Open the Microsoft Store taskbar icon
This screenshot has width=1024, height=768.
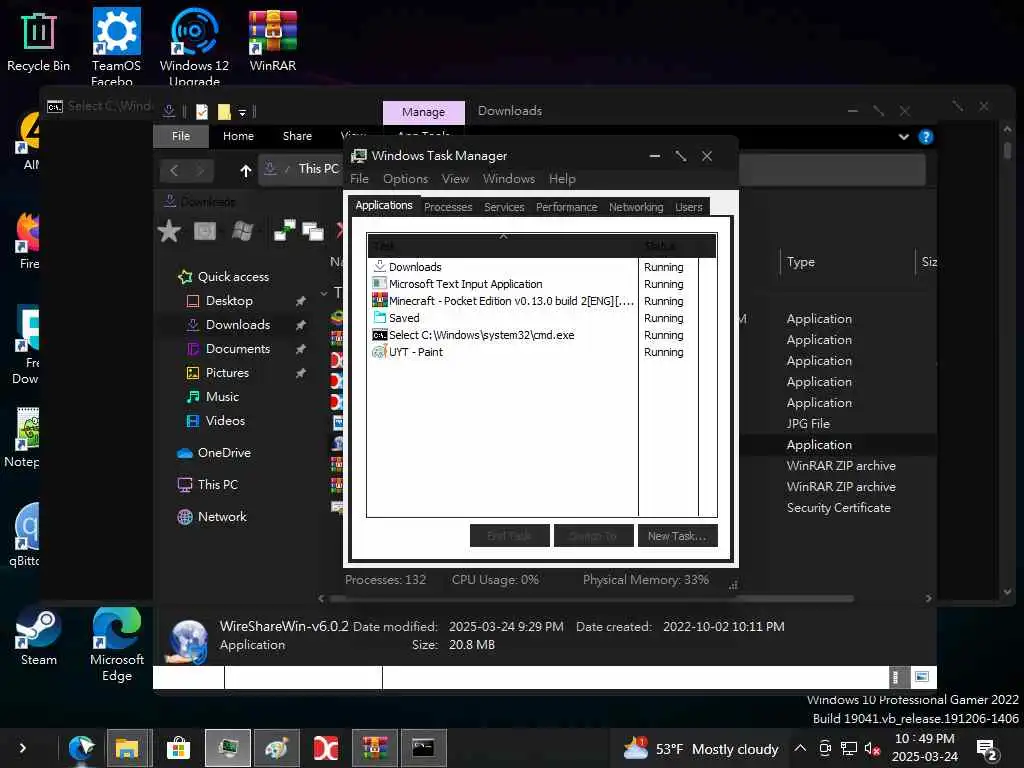pyautogui.click(x=178, y=748)
